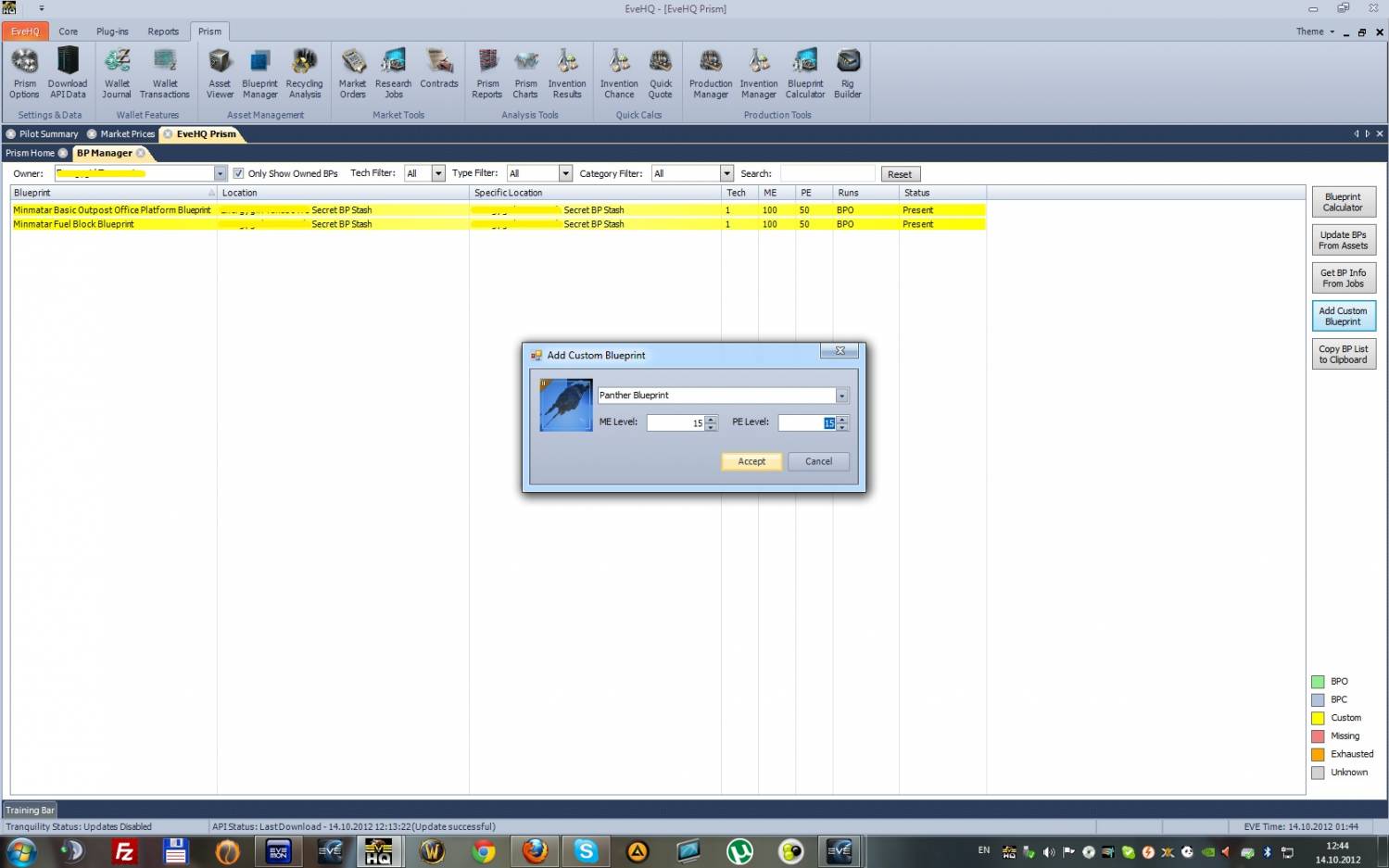Expand the Owner dropdown
The image size is (1389, 868).
click(x=220, y=173)
